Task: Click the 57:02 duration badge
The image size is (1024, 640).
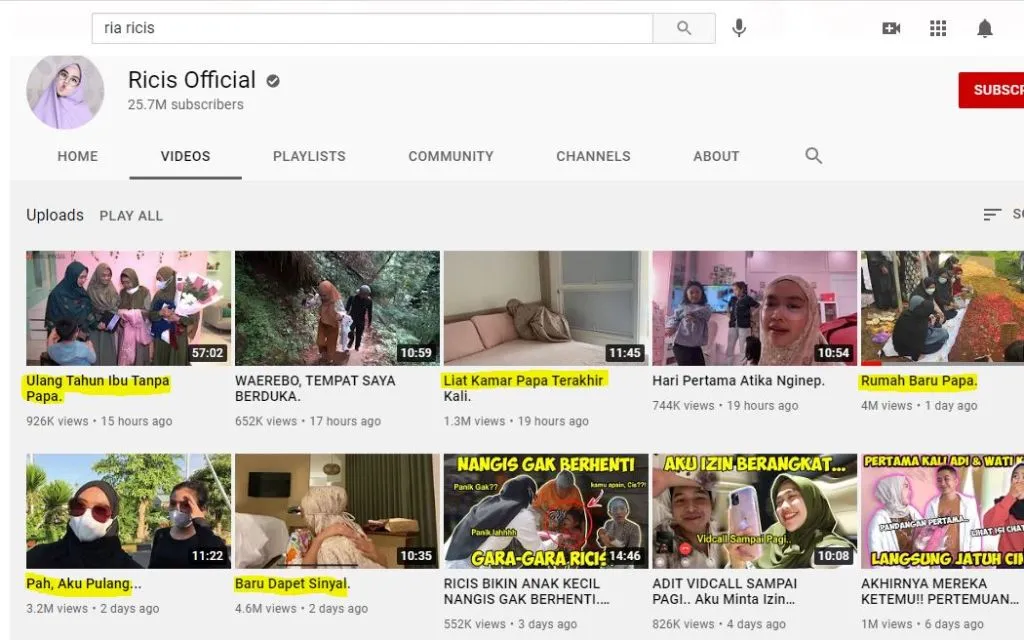Action: (208, 353)
